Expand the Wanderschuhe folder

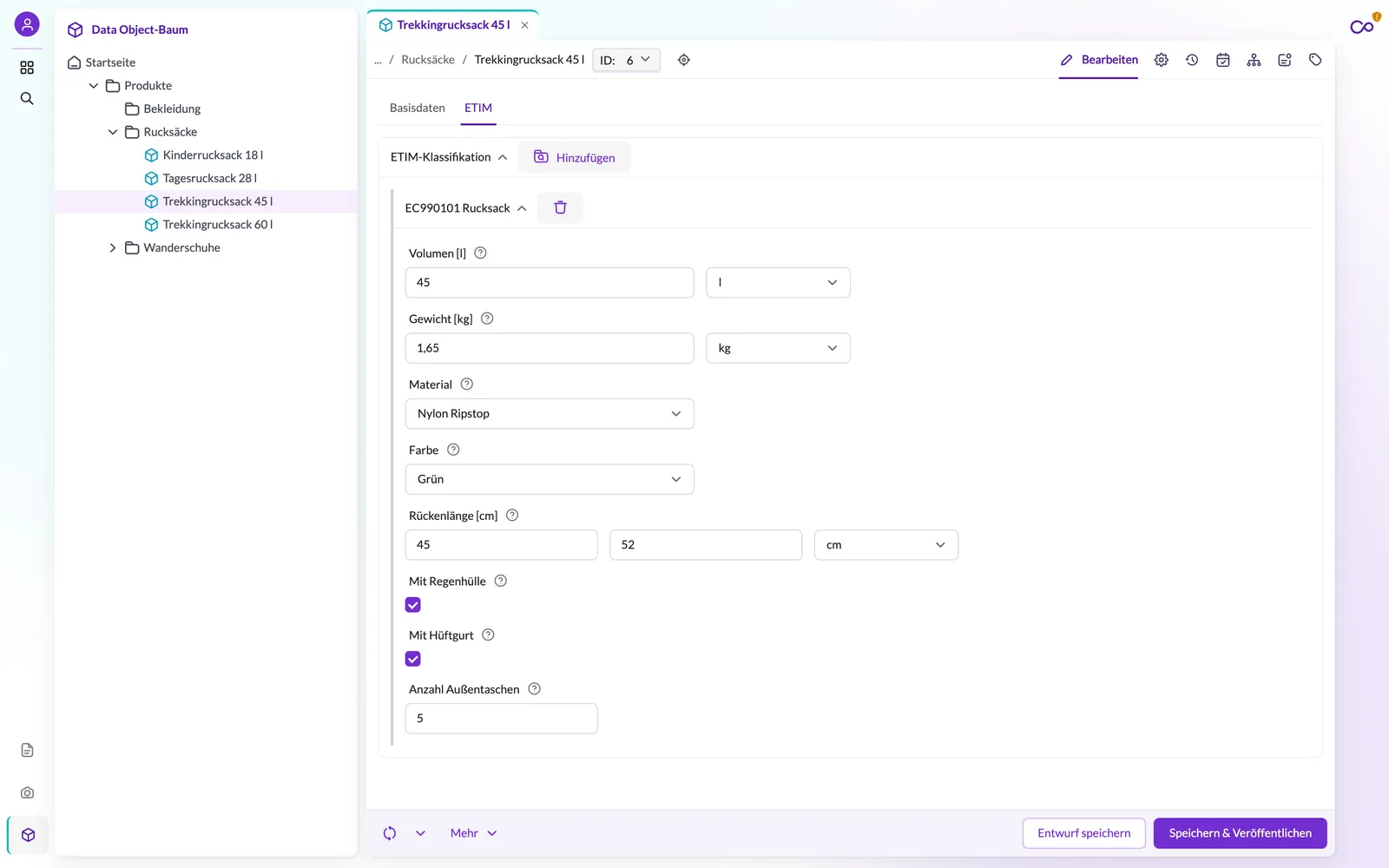[113, 248]
